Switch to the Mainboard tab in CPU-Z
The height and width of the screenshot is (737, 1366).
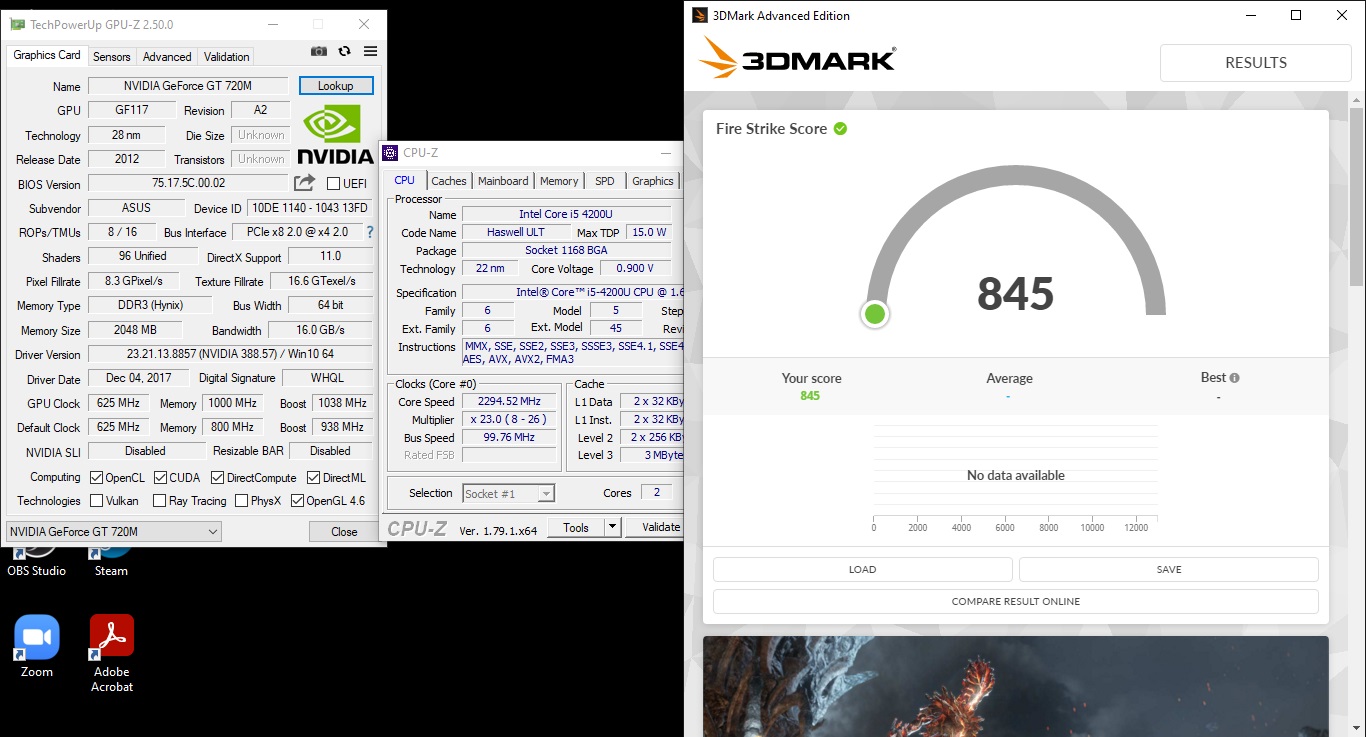503,181
